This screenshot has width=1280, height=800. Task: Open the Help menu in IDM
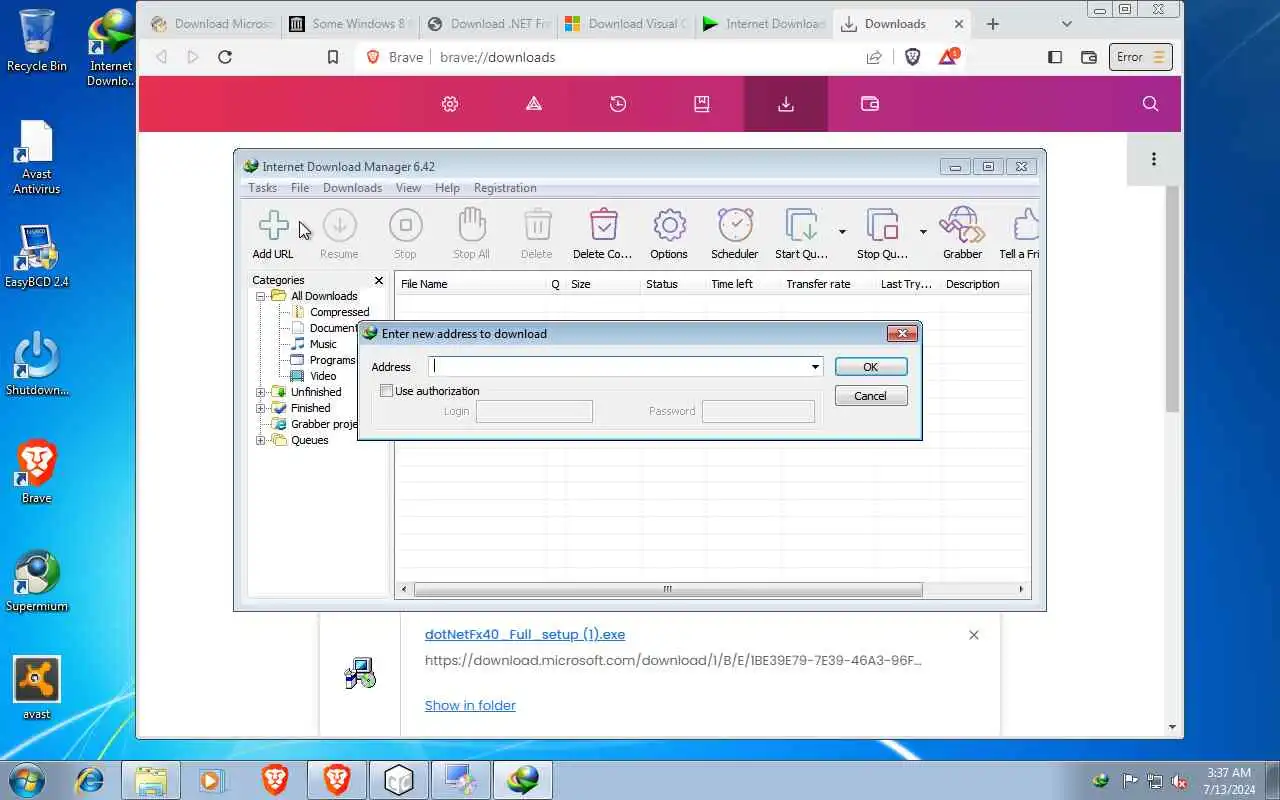(x=447, y=188)
